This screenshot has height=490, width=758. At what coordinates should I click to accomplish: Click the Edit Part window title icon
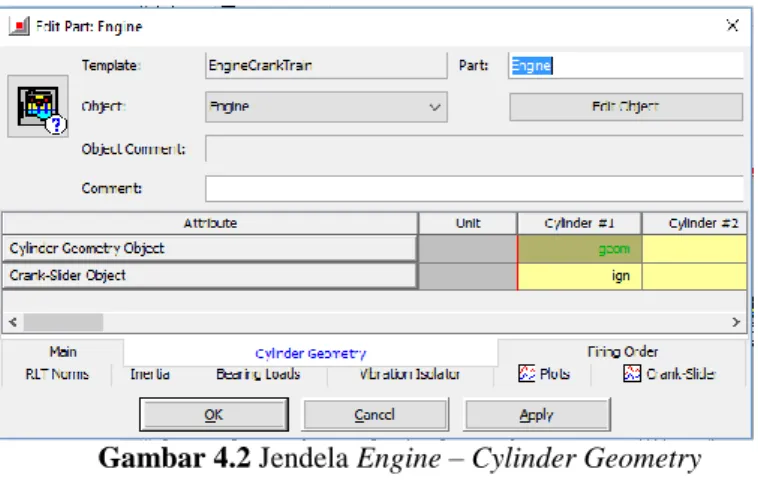19,26
